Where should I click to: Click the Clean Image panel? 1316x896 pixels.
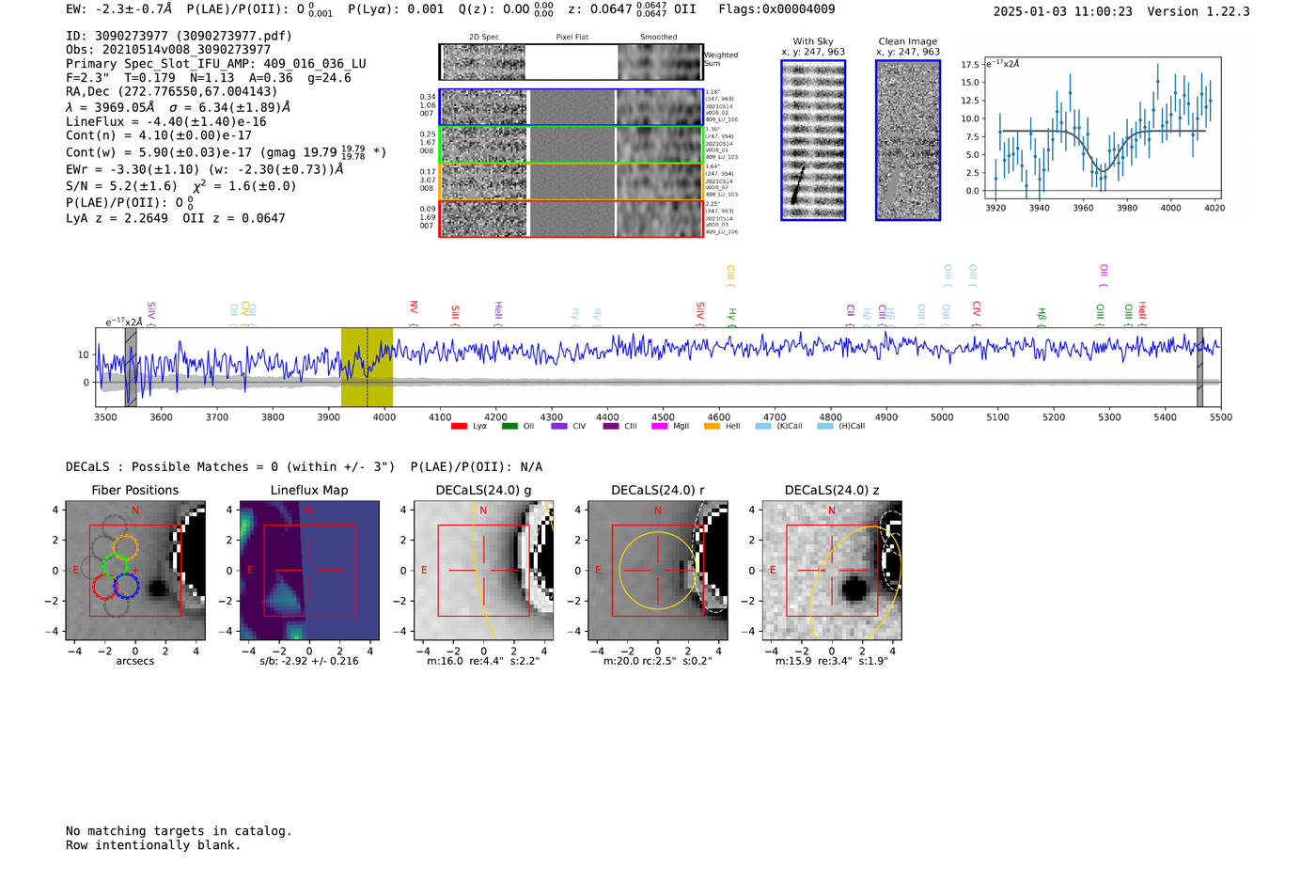tap(908, 140)
